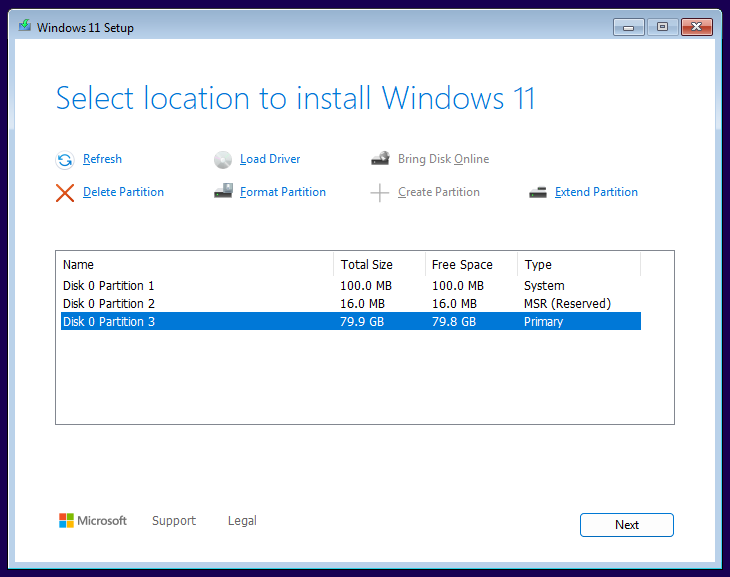The width and height of the screenshot is (730, 577).
Task: Click the Type column header
Action: pos(579,265)
